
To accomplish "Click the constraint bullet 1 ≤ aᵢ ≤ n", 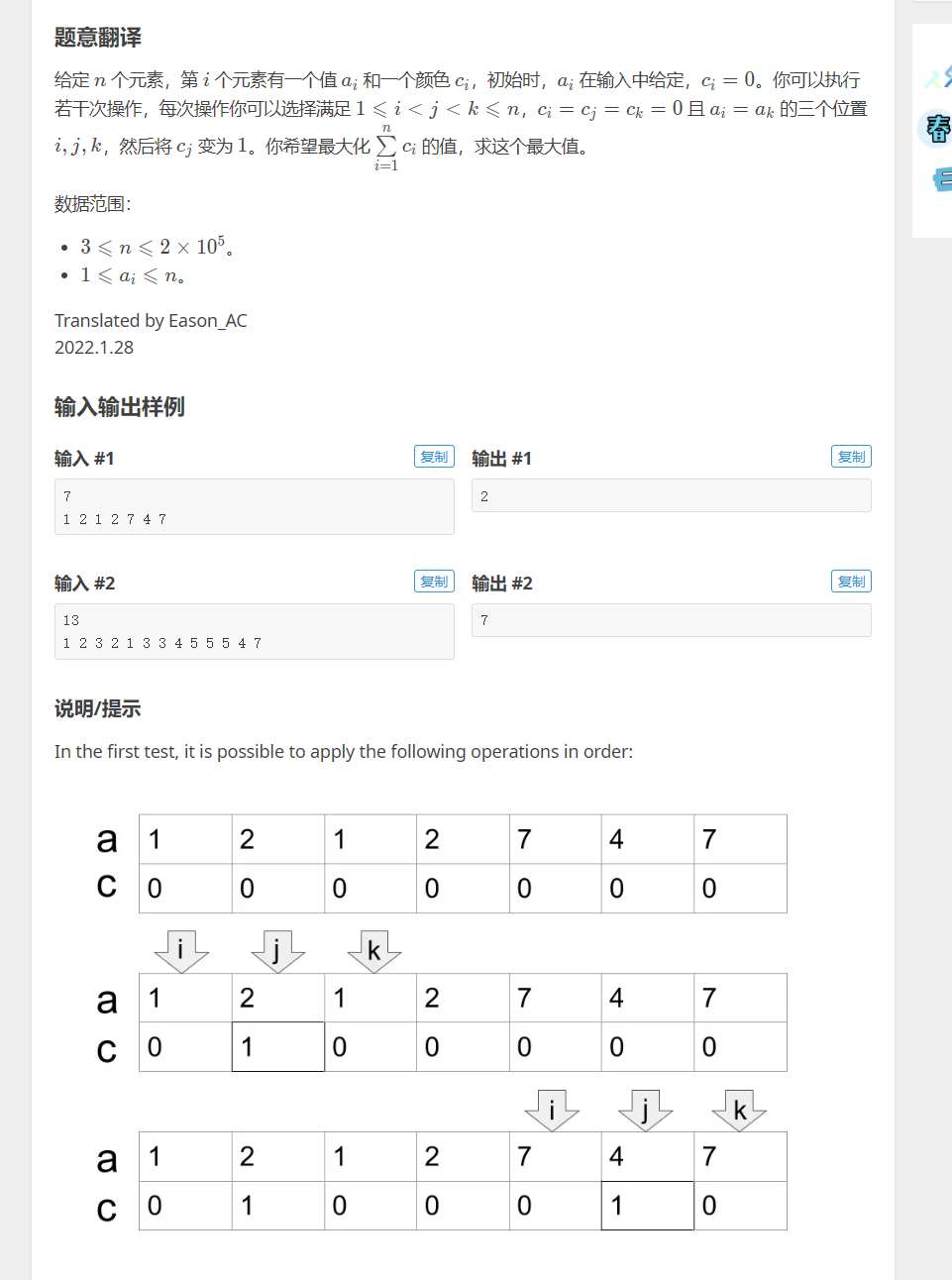I will 133,275.
